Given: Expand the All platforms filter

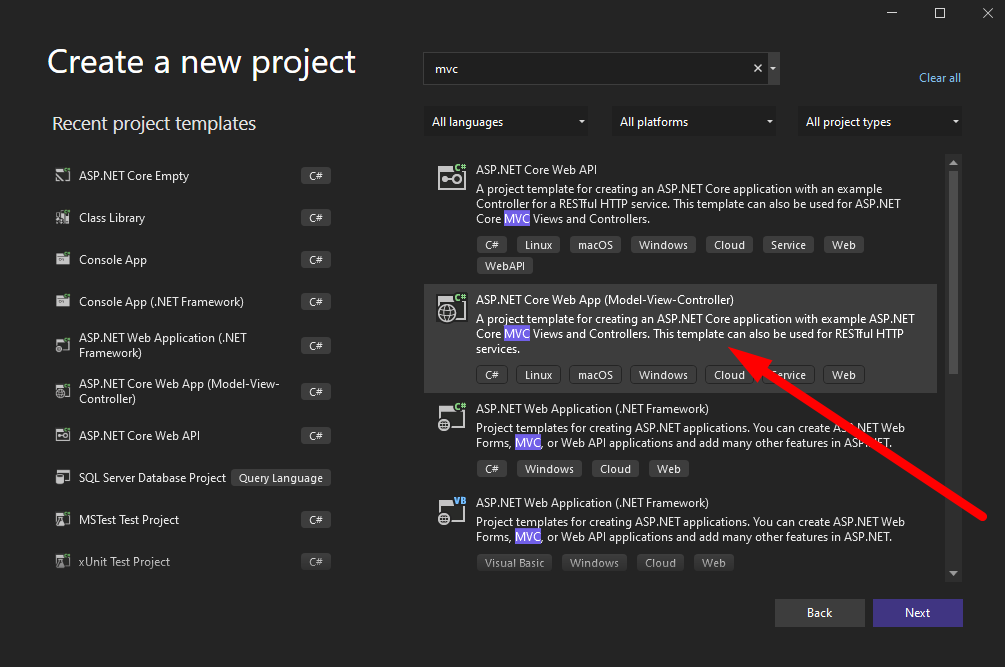Looking at the screenshot, I should 695,122.
